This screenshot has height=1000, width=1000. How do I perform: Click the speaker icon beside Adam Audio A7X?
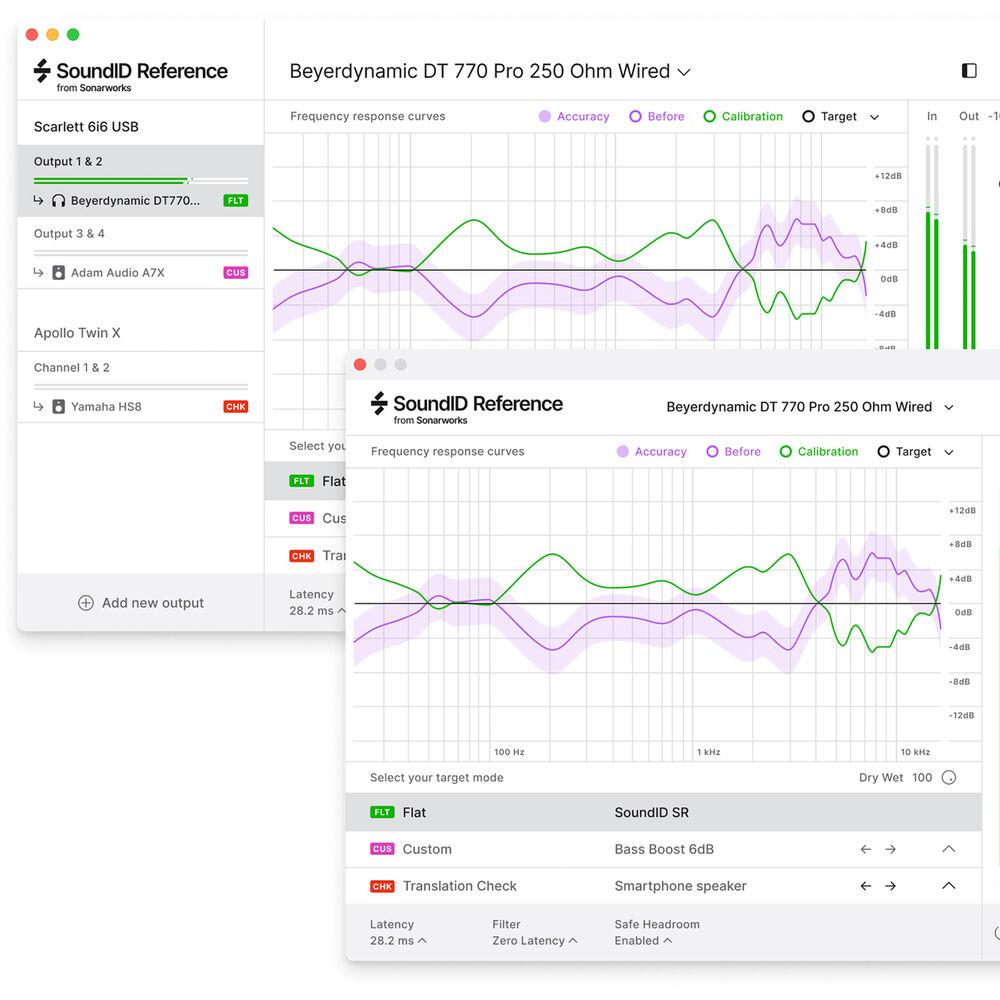[58, 273]
